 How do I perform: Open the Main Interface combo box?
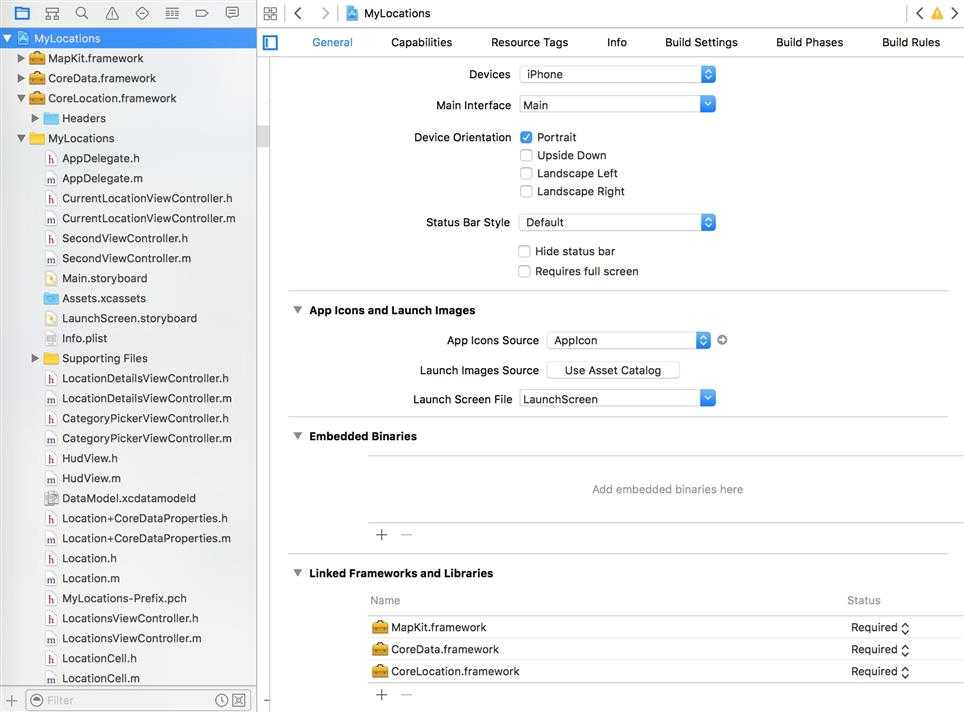pyautogui.click(x=617, y=105)
